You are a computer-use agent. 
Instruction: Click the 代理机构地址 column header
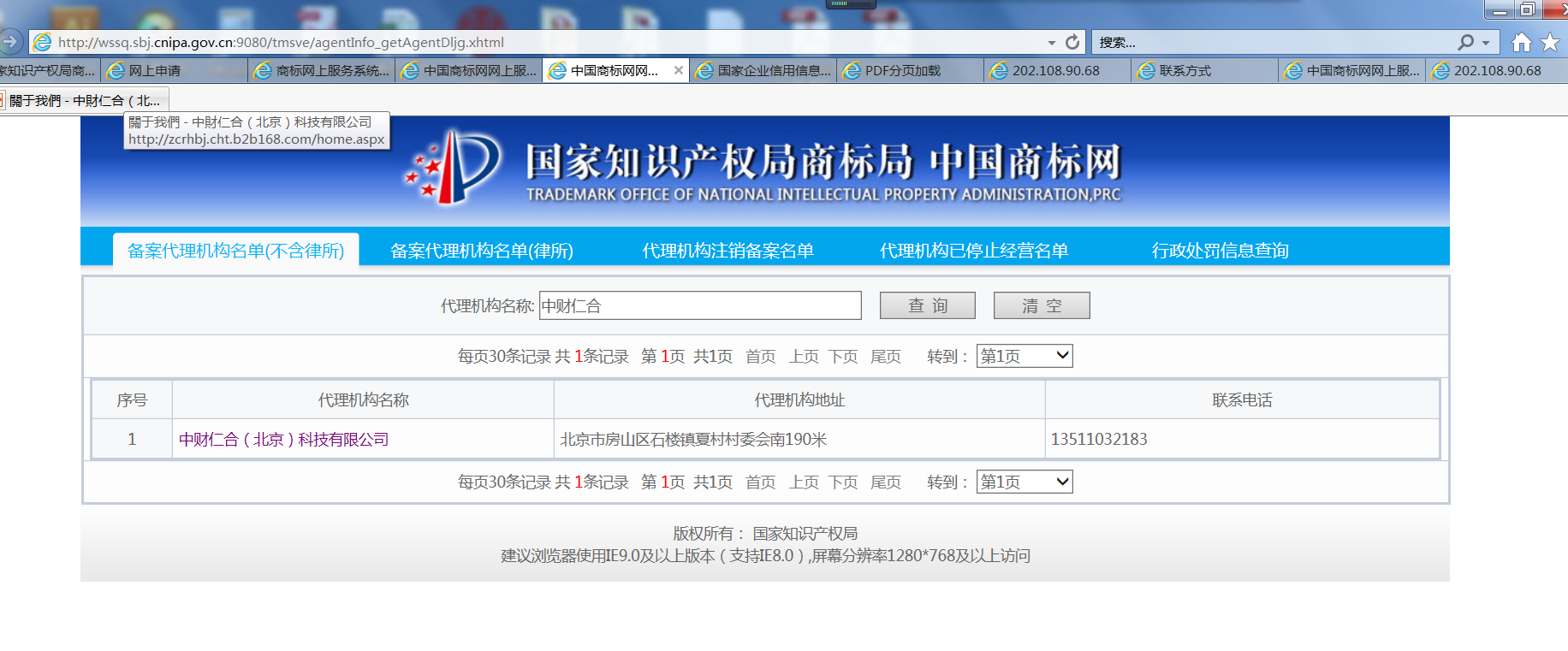pyautogui.click(x=799, y=400)
